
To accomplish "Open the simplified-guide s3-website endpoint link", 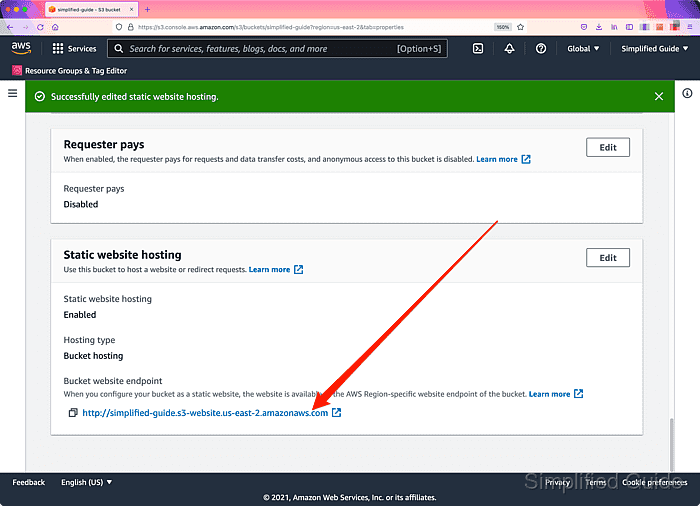I will tap(205, 413).
